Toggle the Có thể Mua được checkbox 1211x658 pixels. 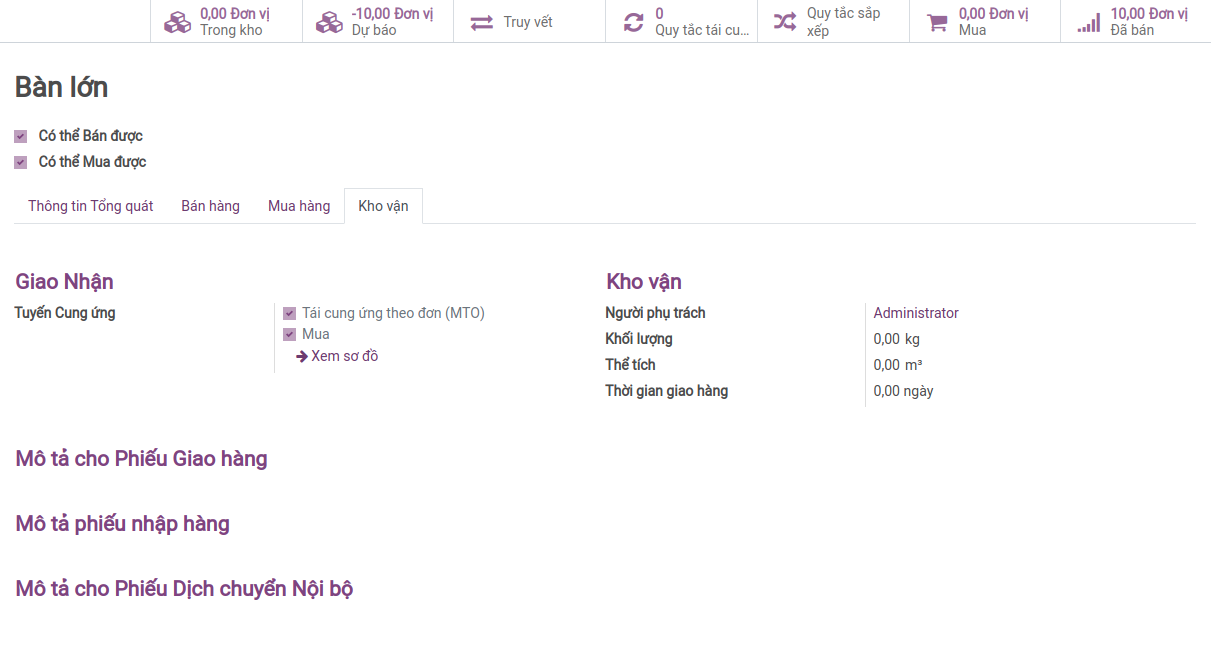click(x=20, y=162)
